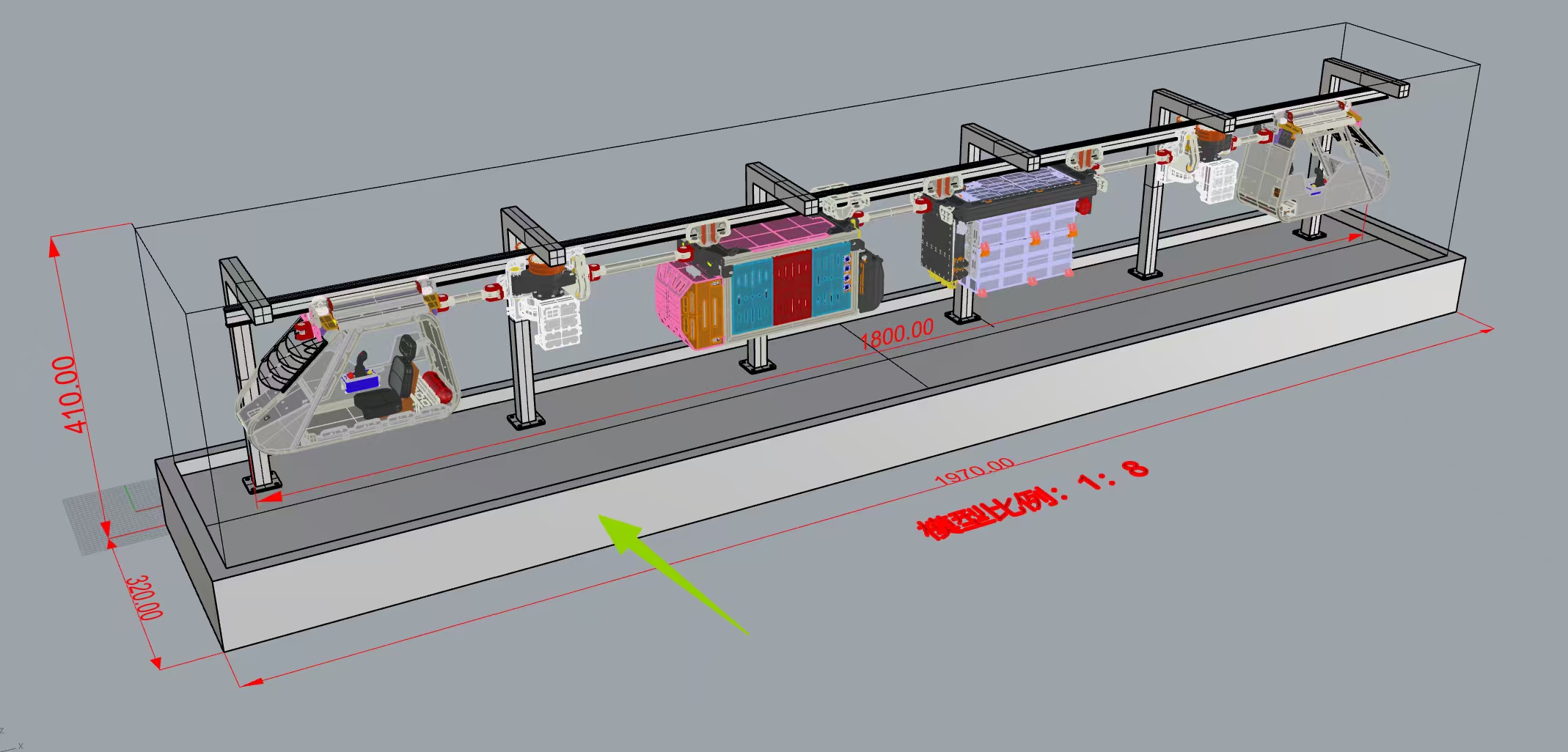Viewport: 1568px width, 752px height.
Task: Click the 410.00 height dimension label
Action: click(x=70, y=394)
